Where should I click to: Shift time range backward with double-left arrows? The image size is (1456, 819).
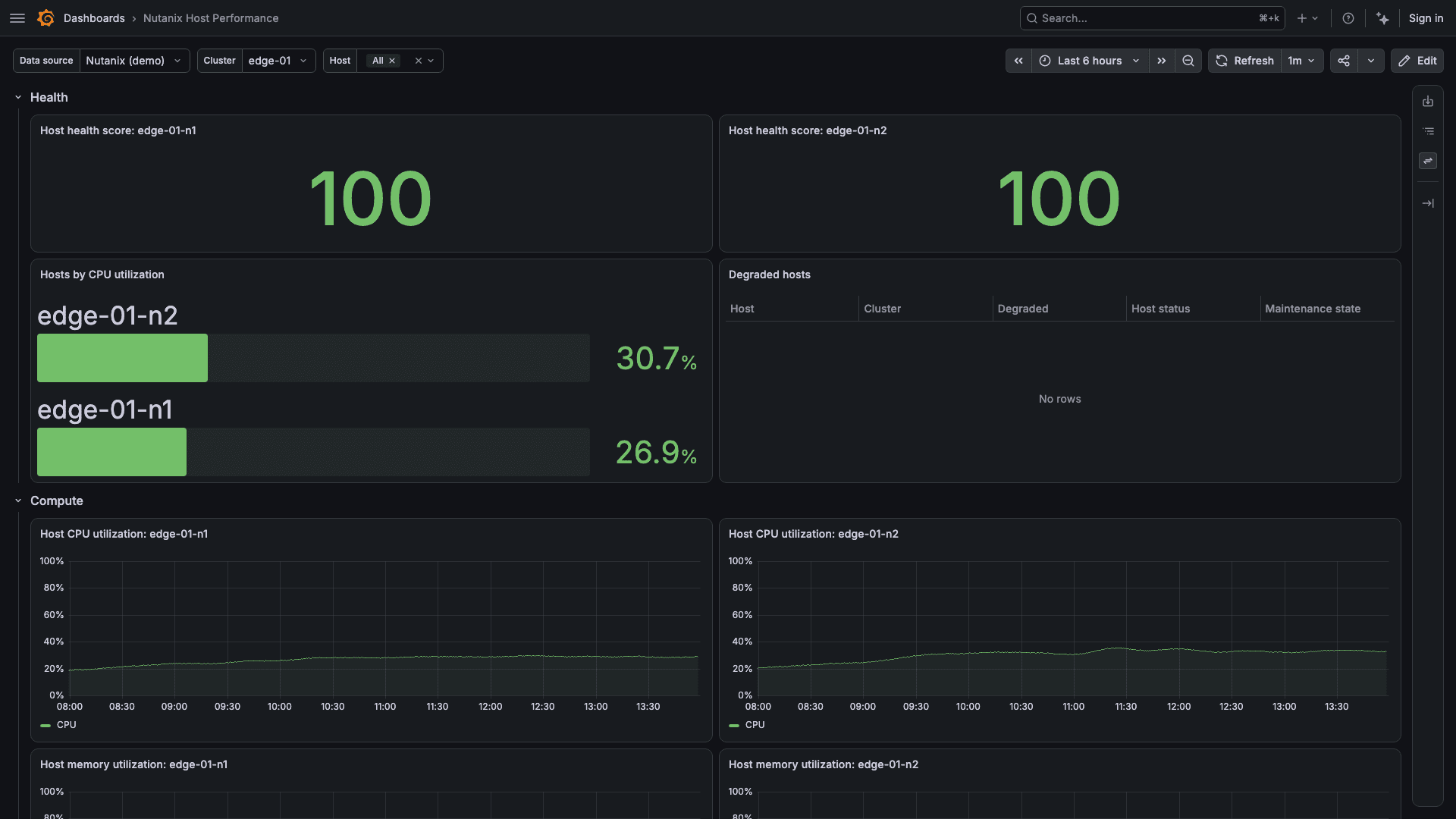click(1018, 61)
